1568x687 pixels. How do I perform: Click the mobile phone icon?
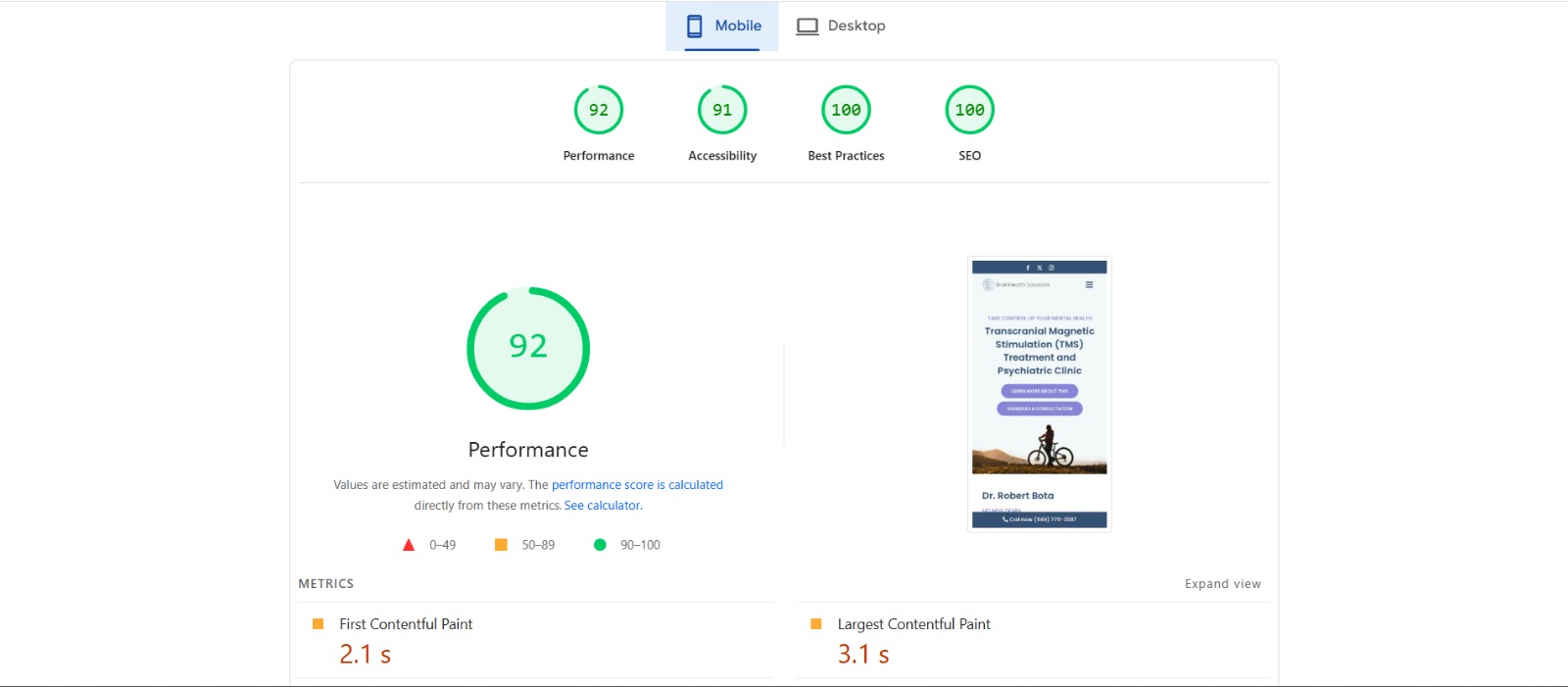coord(695,25)
